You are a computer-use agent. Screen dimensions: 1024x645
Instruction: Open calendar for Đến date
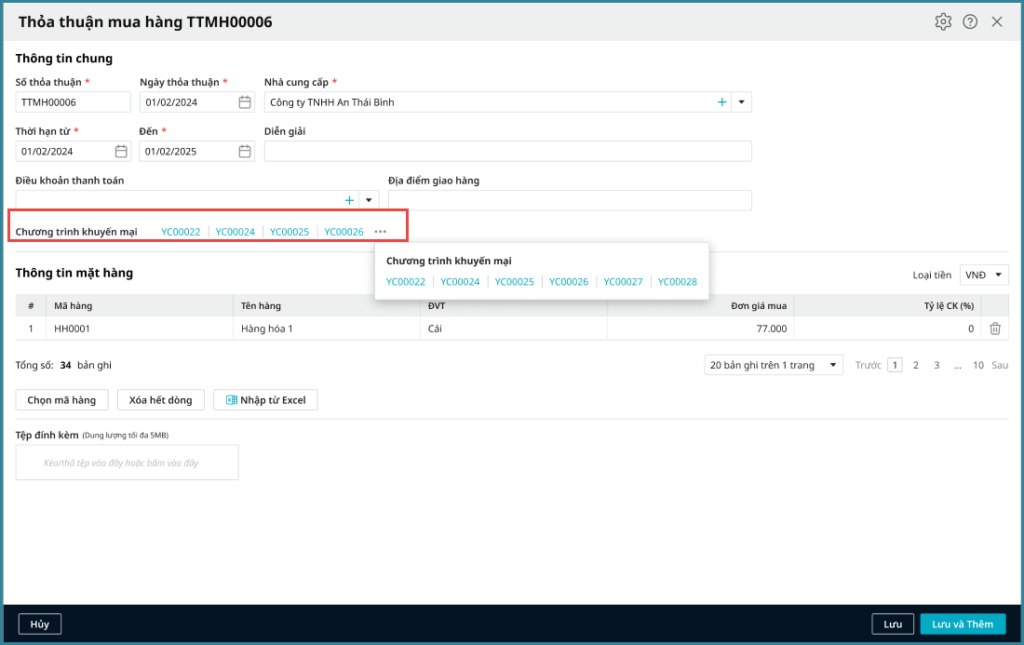pyautogui.click(x=244, y=151)
